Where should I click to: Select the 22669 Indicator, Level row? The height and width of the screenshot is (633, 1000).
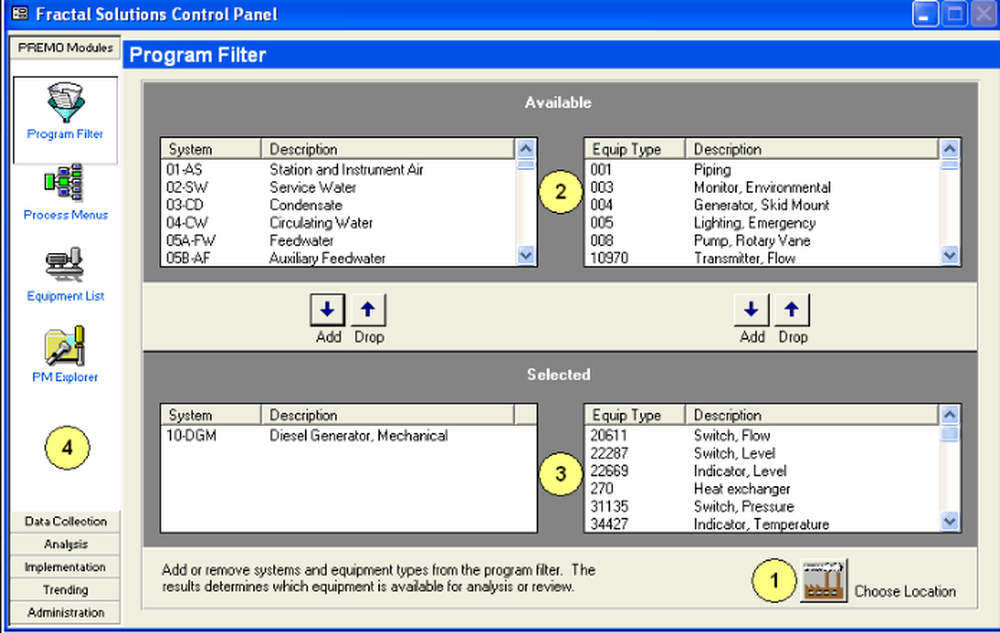762,471
